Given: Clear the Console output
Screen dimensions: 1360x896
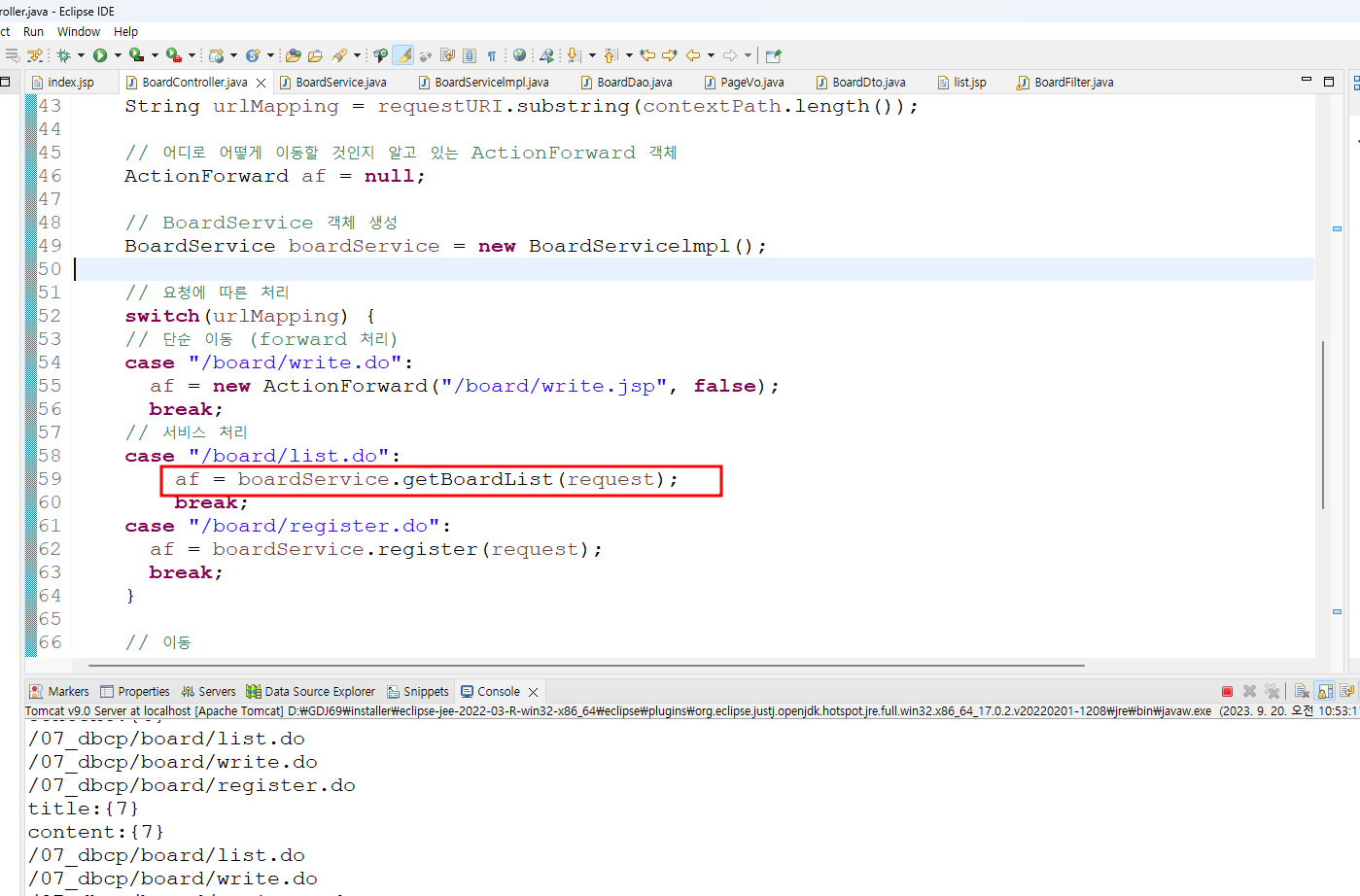Looking at the screenshot, I should point(1302,691).
